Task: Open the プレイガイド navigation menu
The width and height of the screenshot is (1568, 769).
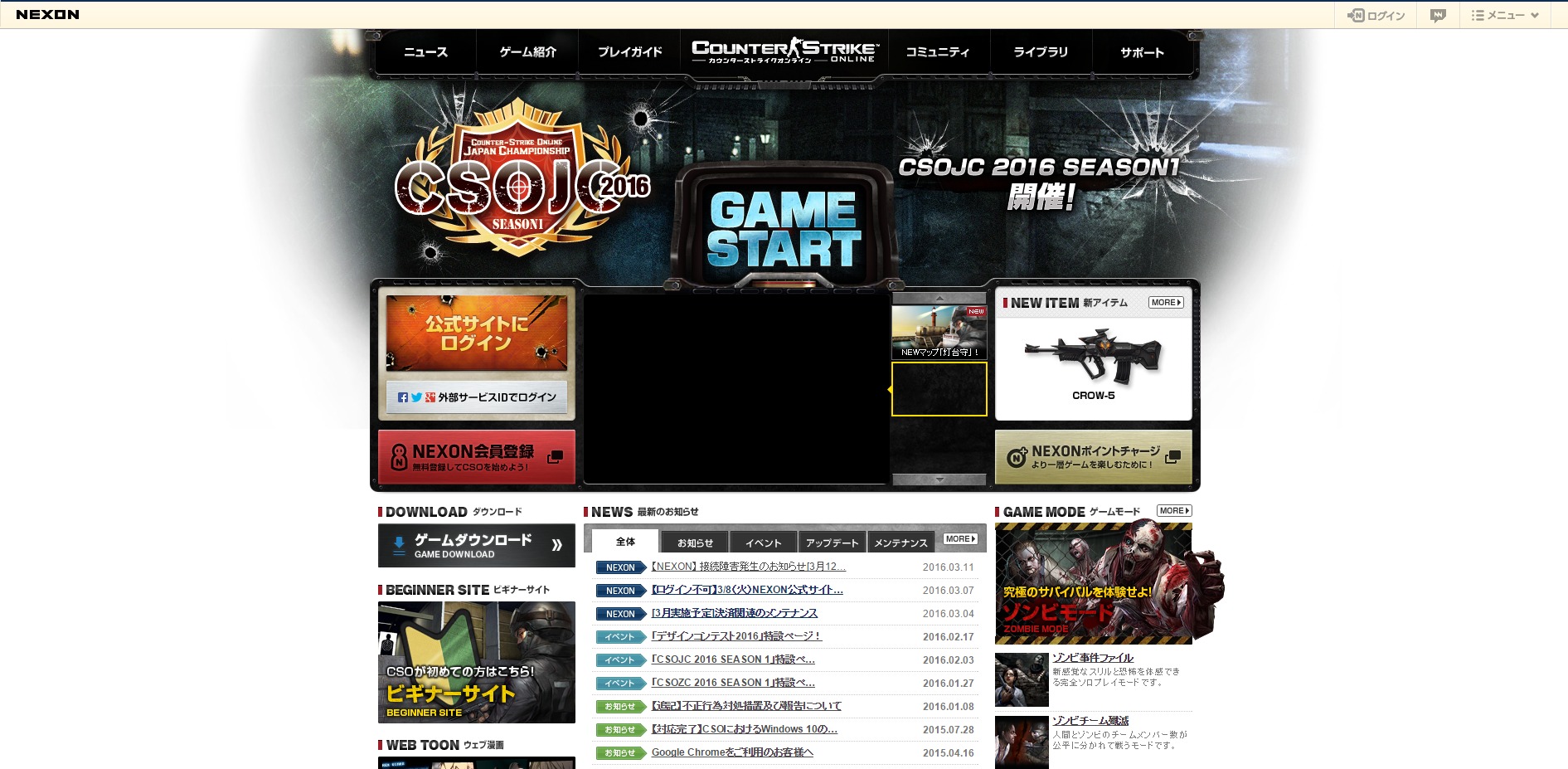Action: [x=629, y=52]
